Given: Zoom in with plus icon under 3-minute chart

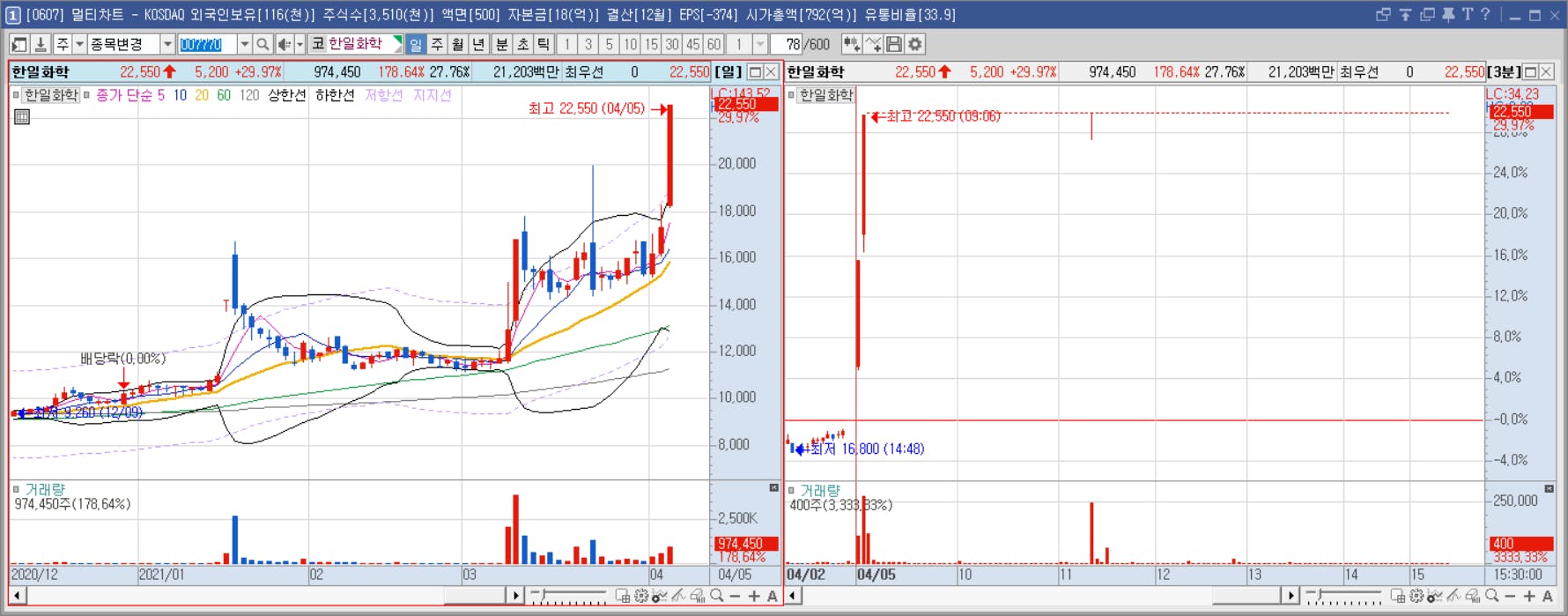Looking at the screenshot, I should [1529, 597].
